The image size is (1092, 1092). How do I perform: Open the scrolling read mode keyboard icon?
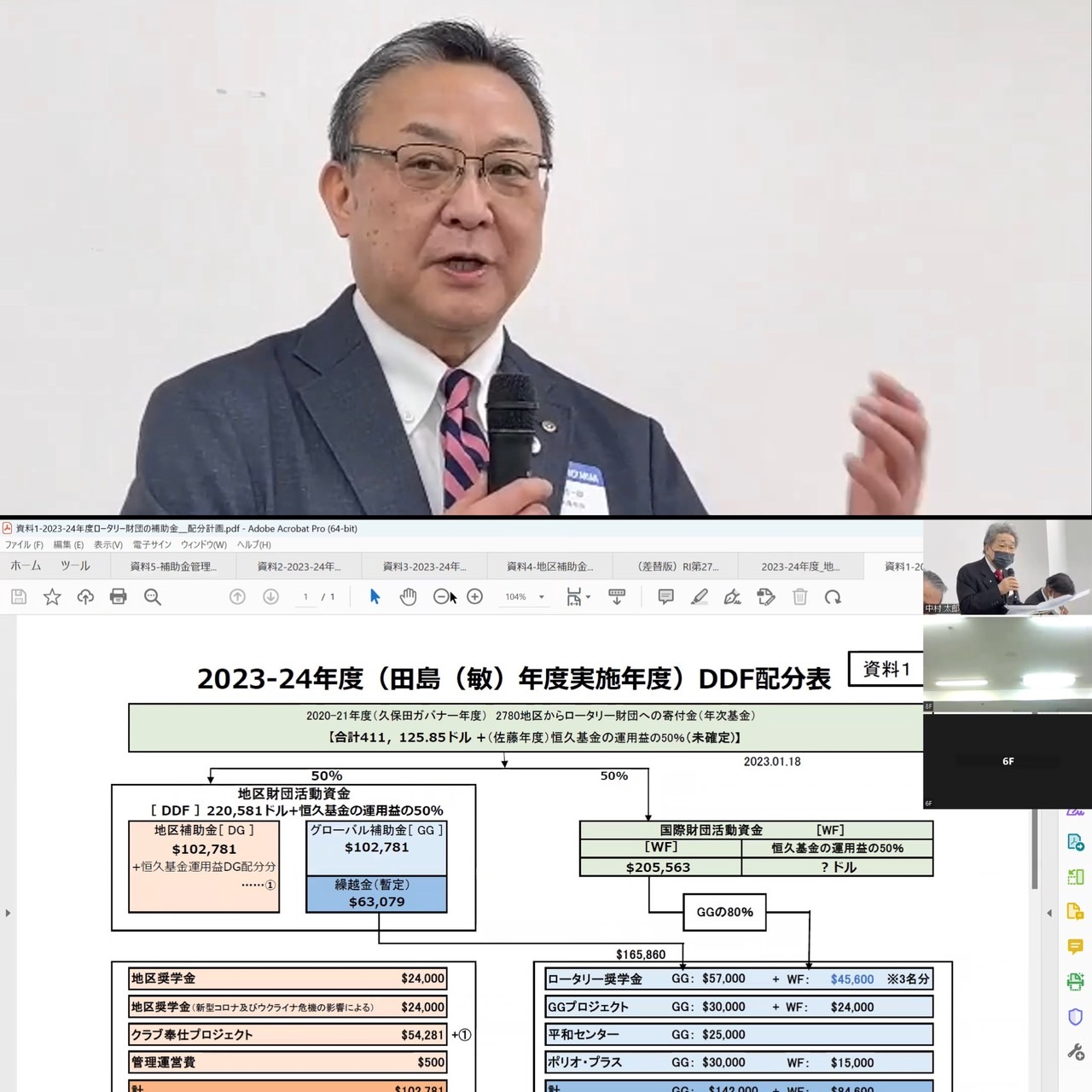click(617, 597)
